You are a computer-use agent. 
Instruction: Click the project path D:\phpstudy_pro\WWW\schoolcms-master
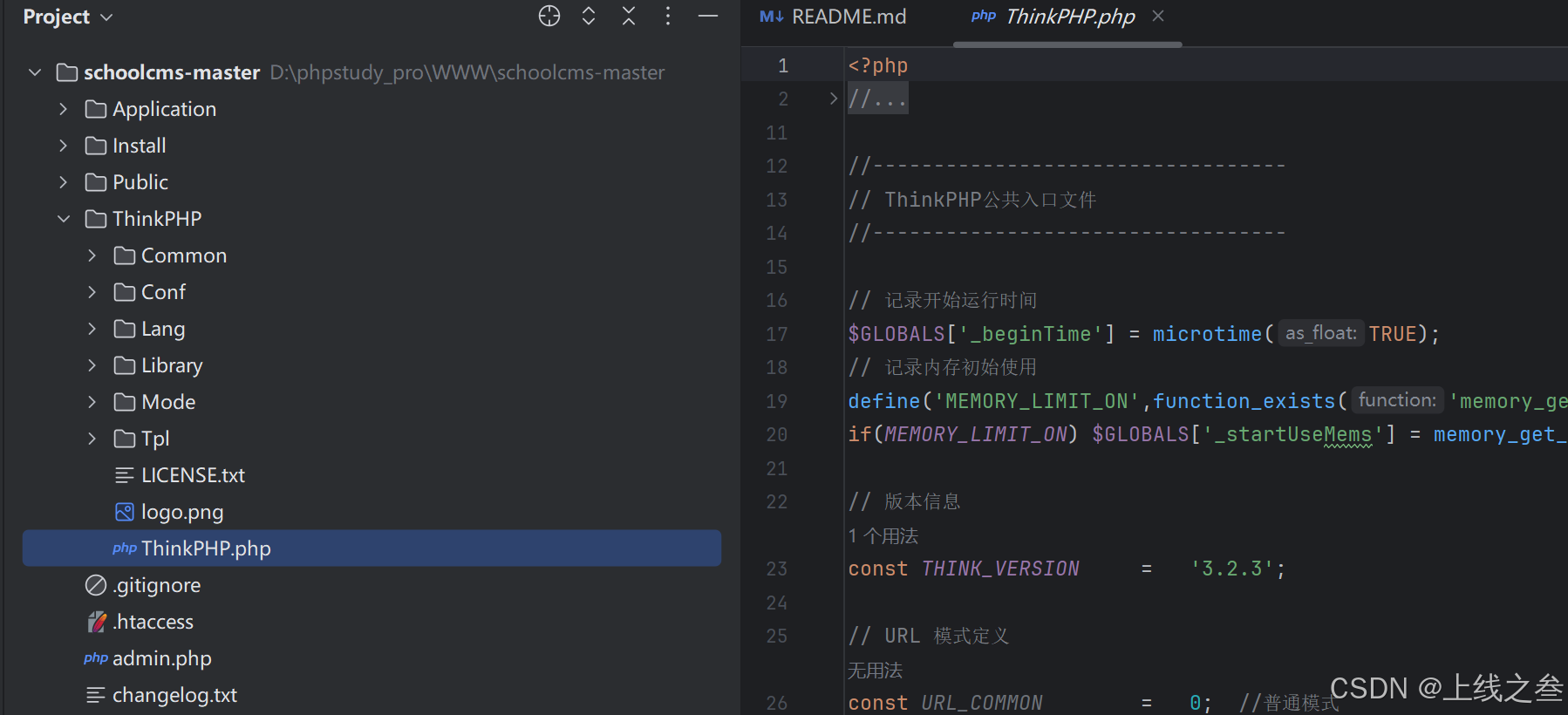point(467,72)
